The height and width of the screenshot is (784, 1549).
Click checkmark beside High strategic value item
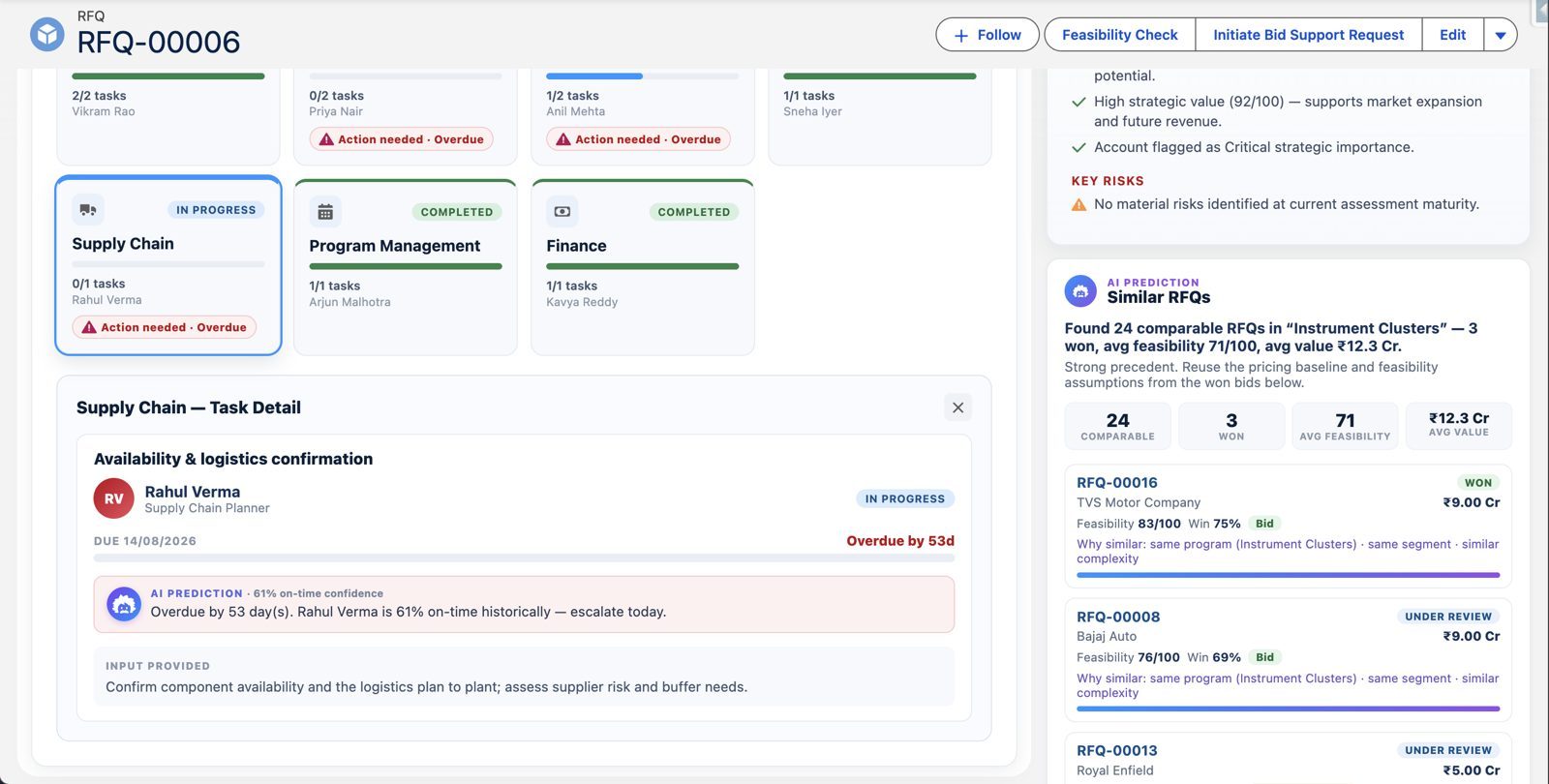pyautogui.click(x=1078, y=102)
